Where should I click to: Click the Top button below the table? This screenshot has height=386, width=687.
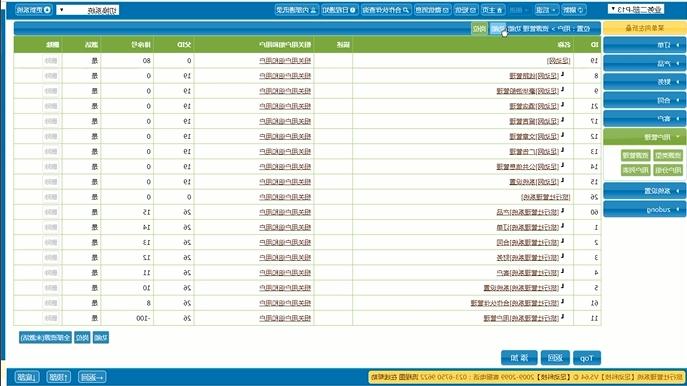587,358
